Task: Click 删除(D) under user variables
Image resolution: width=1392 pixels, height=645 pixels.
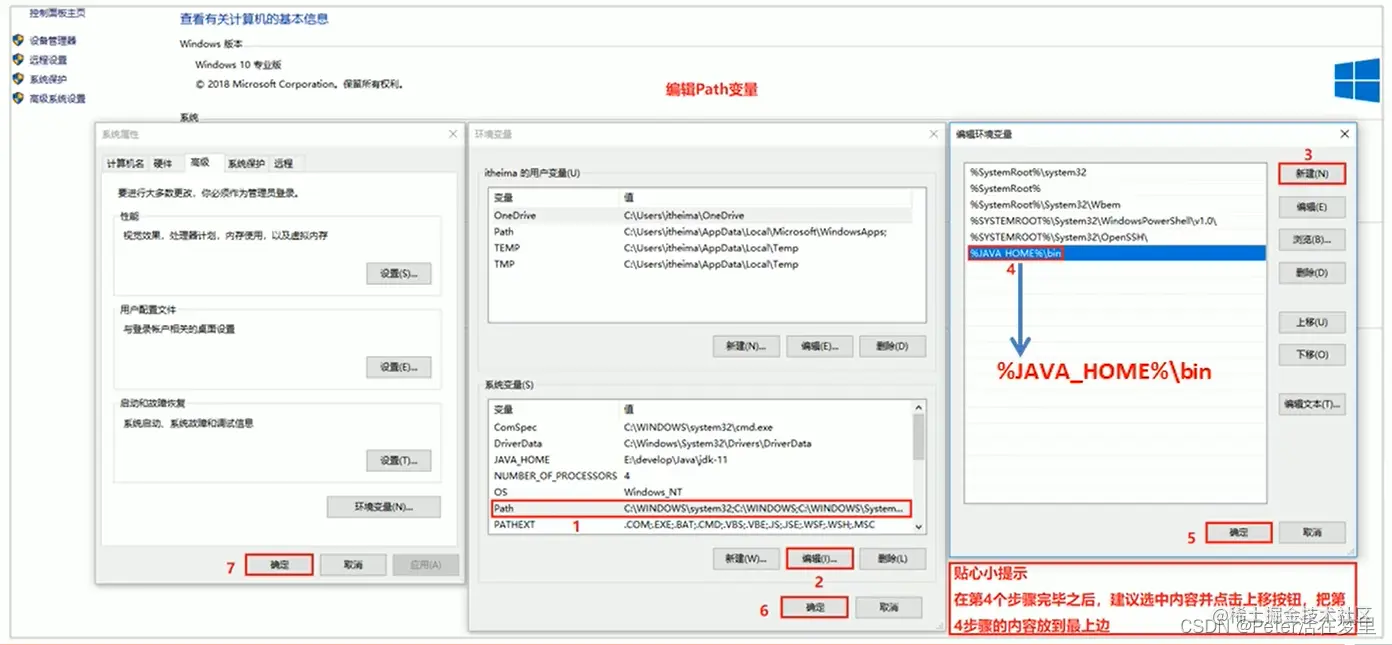Action: point(893,346)
